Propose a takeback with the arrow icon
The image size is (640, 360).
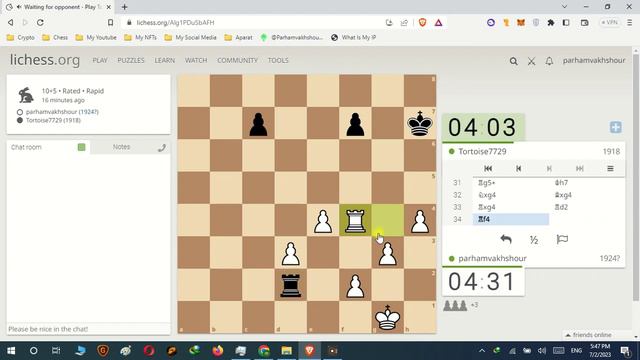(506, 239)
